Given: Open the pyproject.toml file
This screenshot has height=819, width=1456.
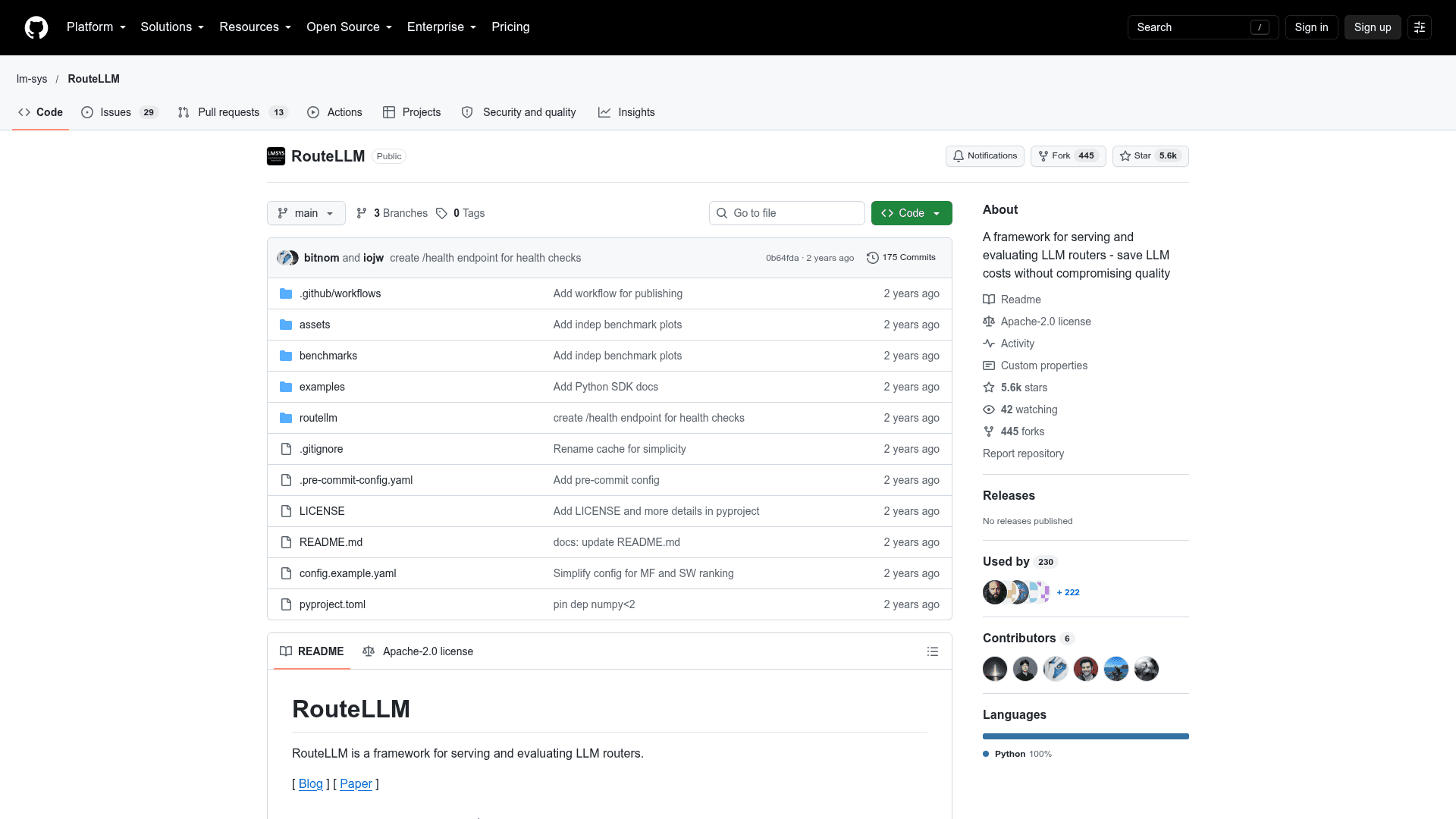Looking at the screenshot, I should 332,604.
